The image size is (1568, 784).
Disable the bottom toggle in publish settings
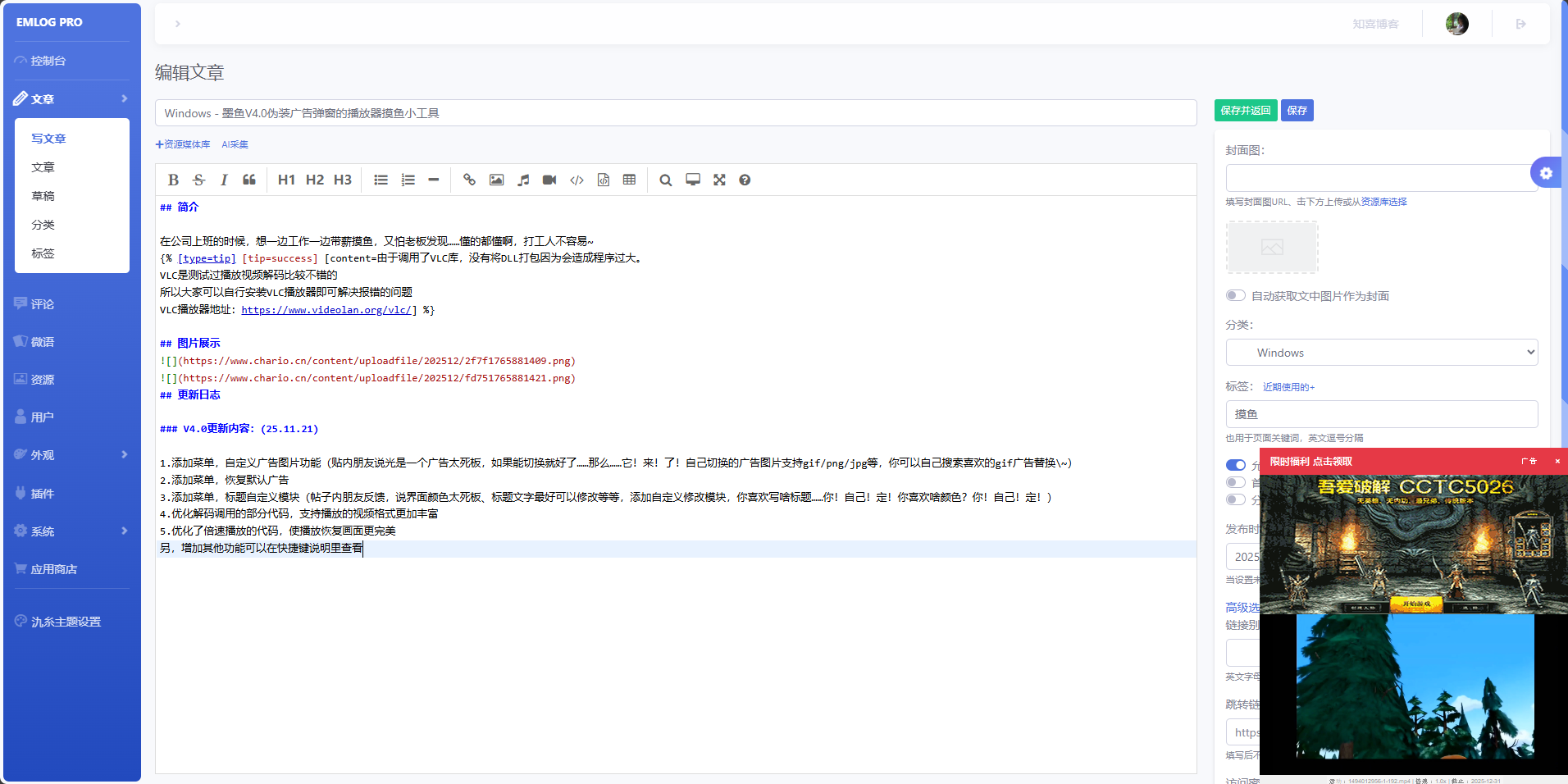(1237, 499)
